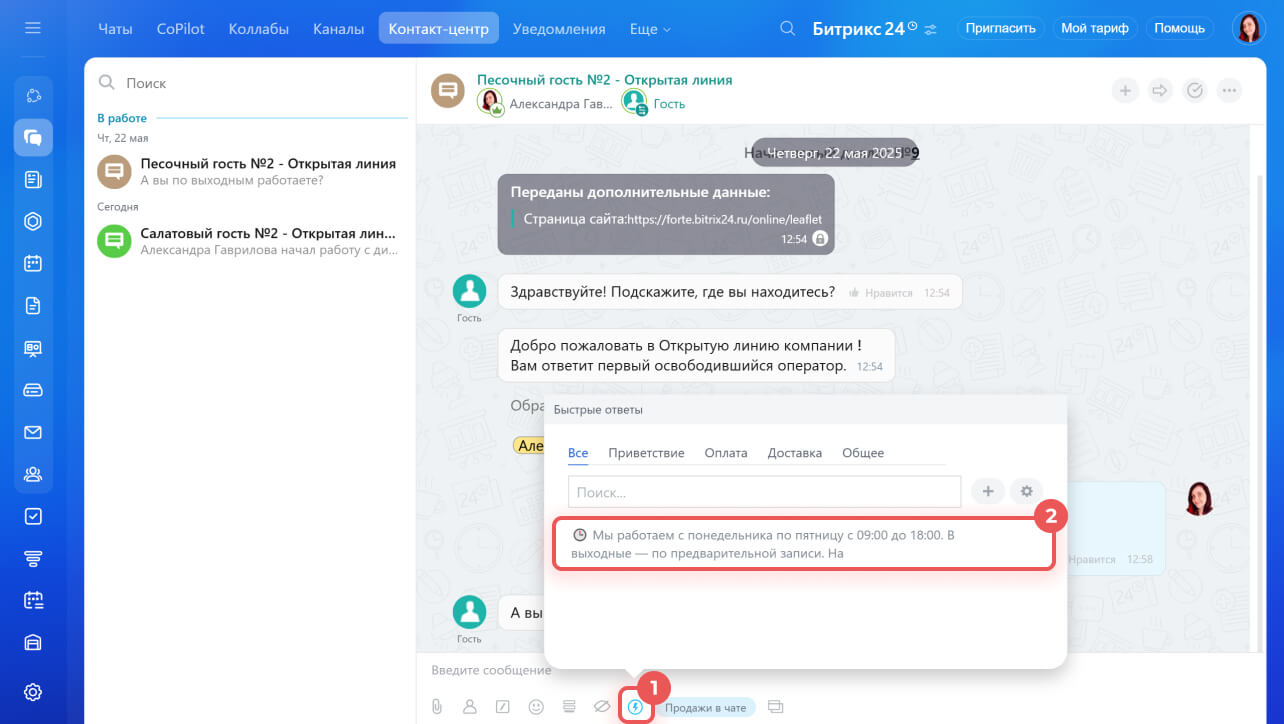The width and height of the screenshot is (1284, 724).
Task: Open the three-dots more menu in chat header
Action: pyautogui.click(x=1229, y=91)
